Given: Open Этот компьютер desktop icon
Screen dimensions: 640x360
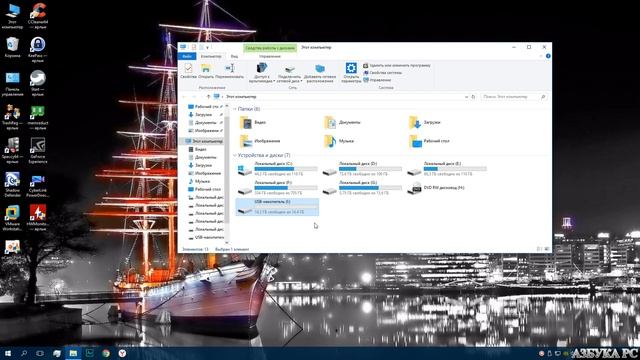Looking at the screenshot, I should (x=12, y=16).
